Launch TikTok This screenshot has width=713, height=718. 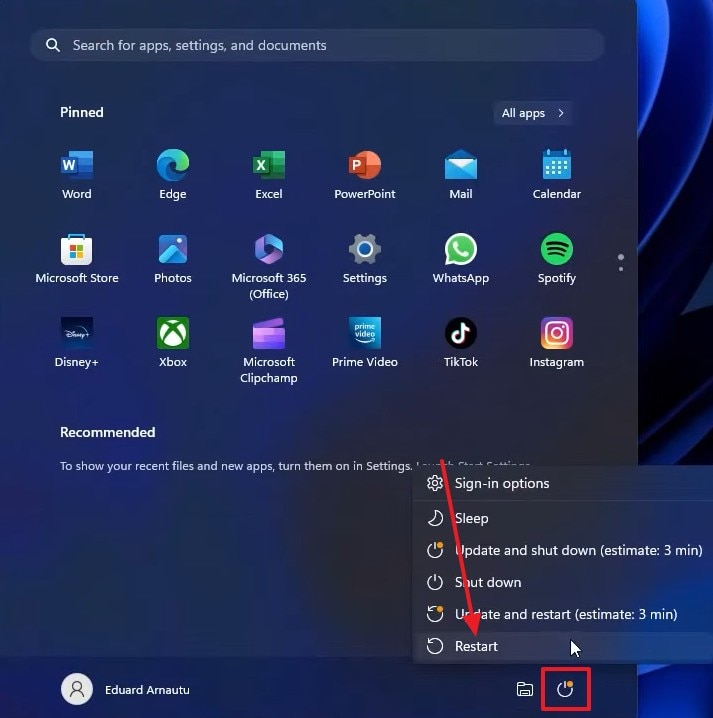[461, 343]
